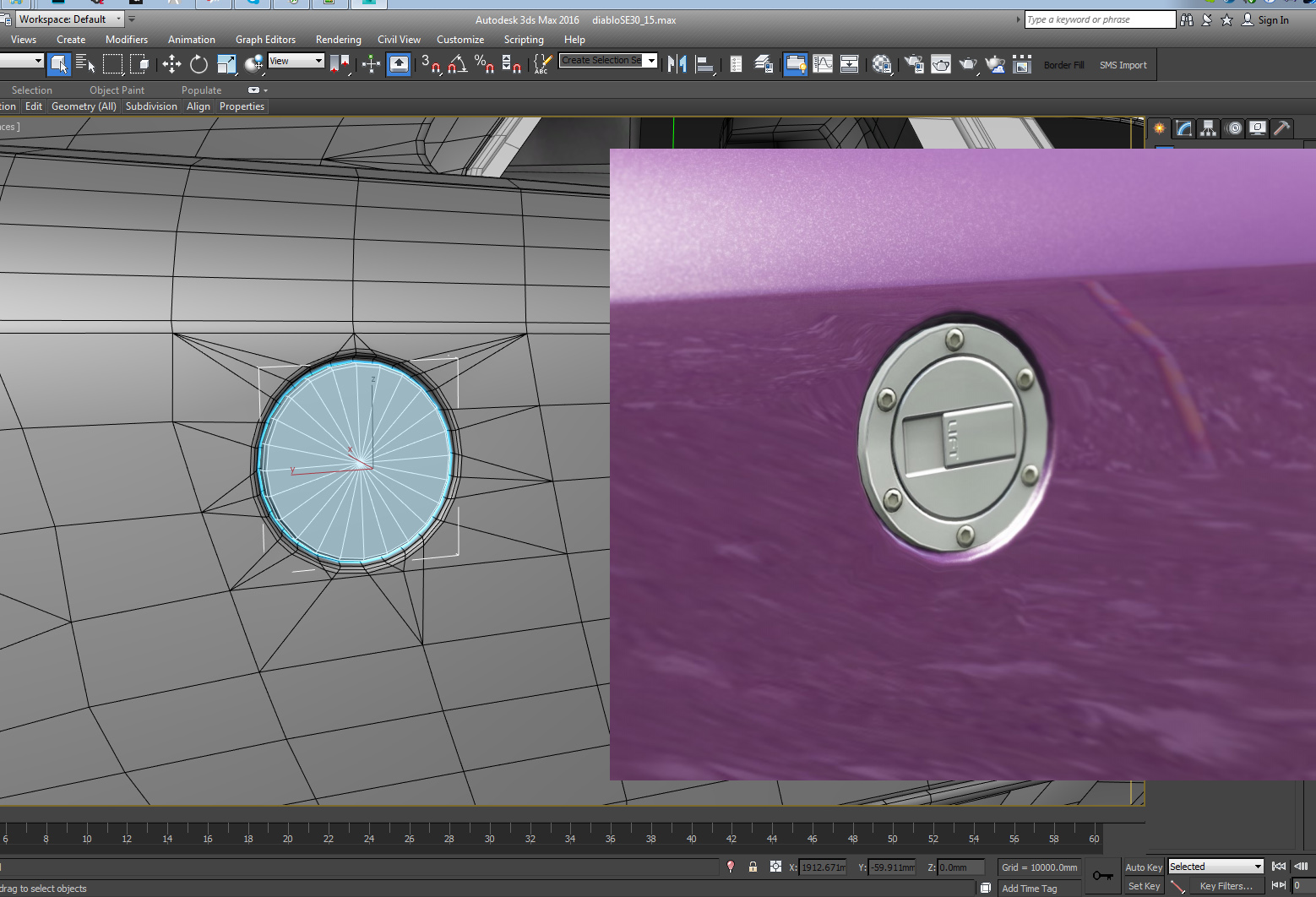Click Render Production teapot icon
Screen dimensions: 1316x897
[968, 64]
